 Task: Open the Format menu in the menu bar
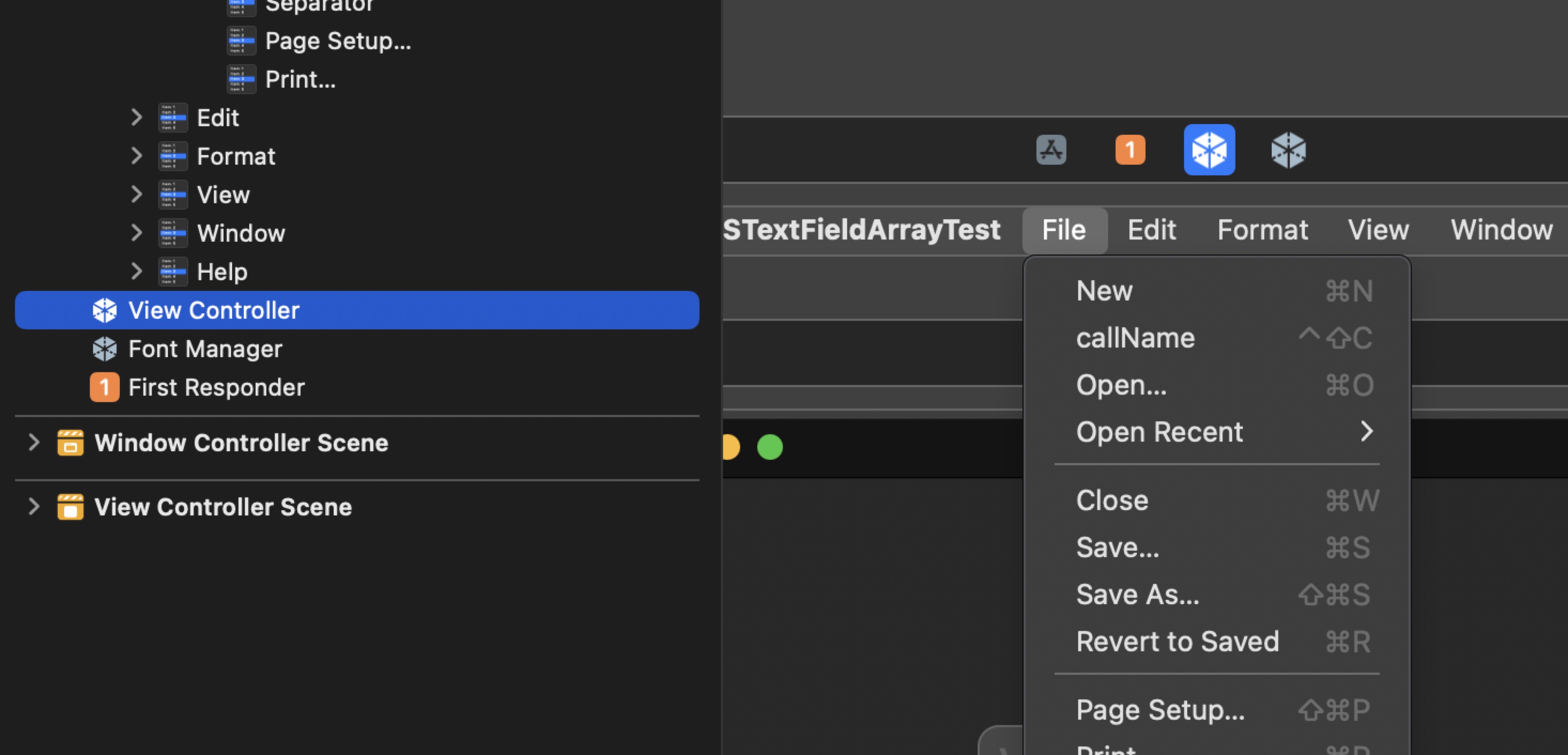[x=1263, y=229]
